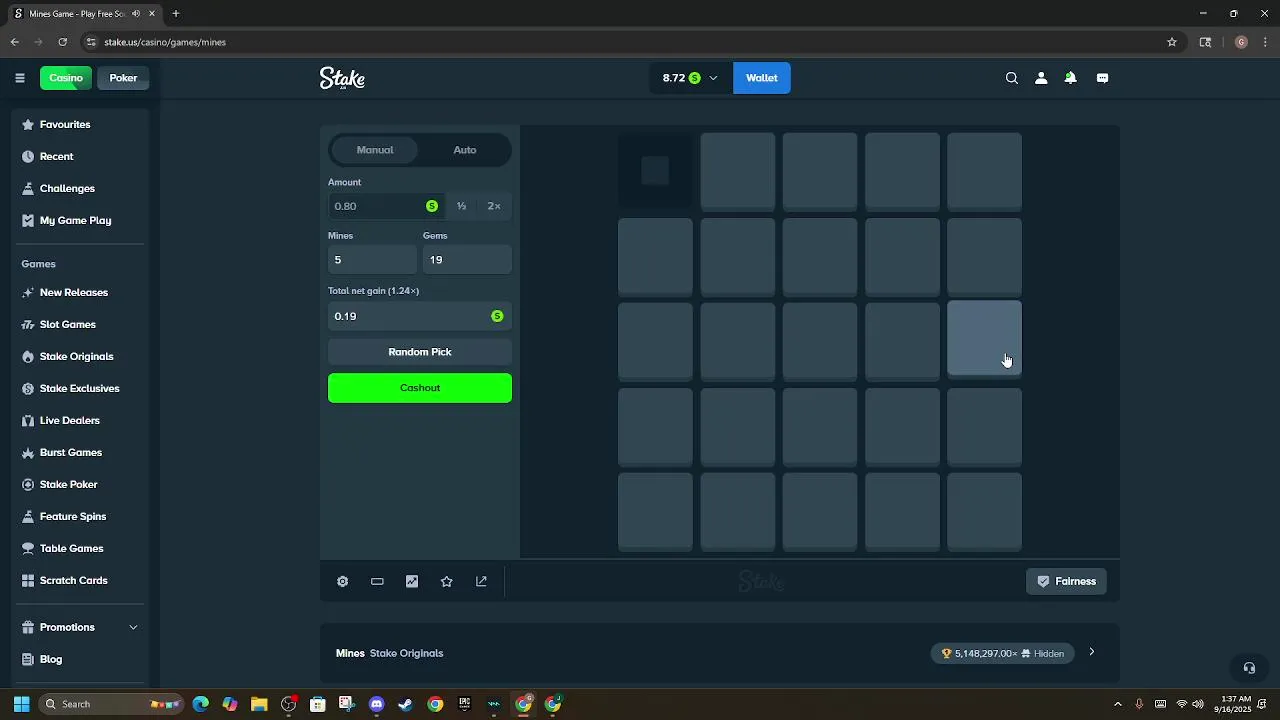
Task: Open the Chrome profile avatar
Action: [x=1241, y=42]
